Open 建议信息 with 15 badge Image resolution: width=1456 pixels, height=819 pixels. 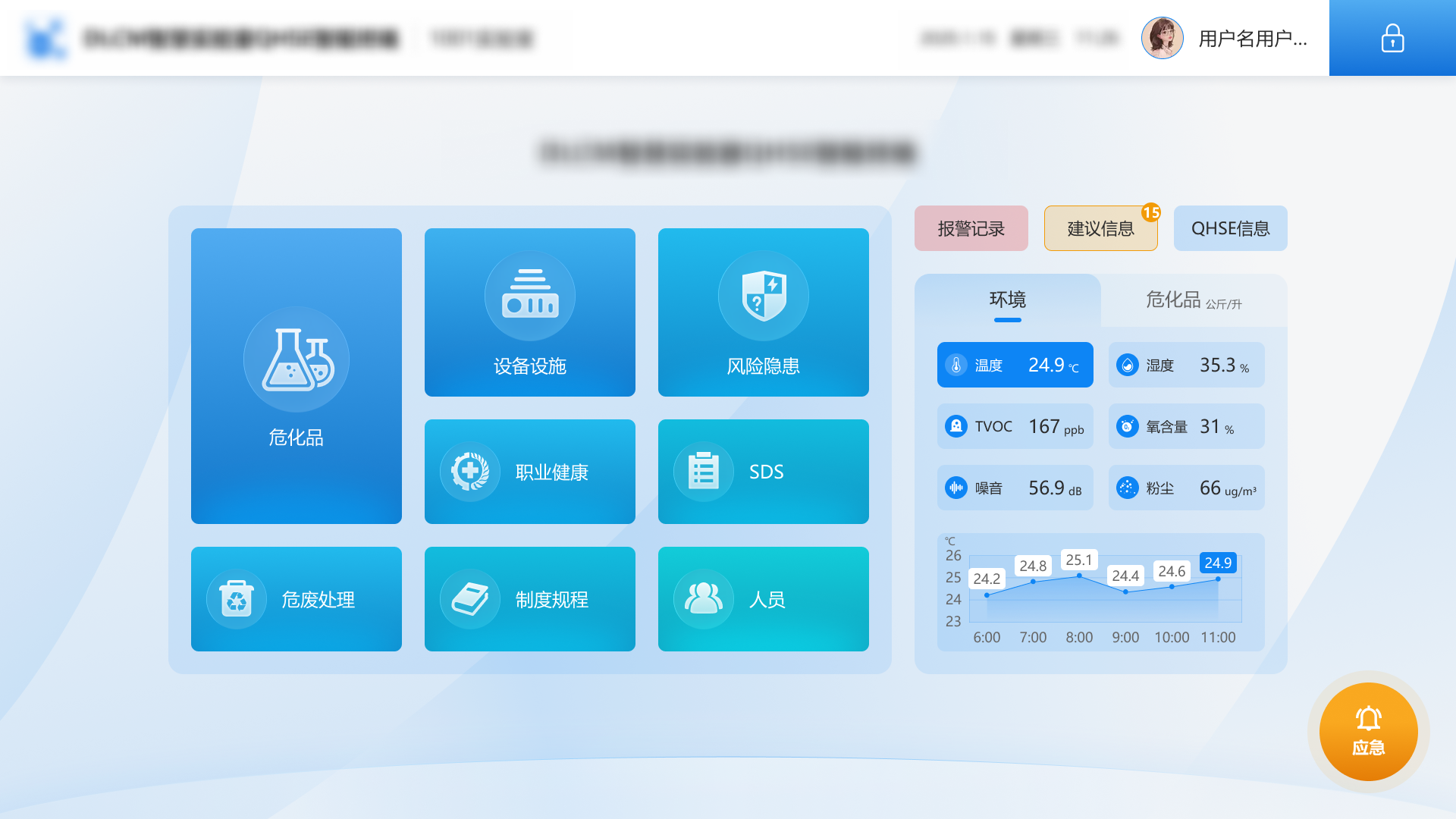1100,228
